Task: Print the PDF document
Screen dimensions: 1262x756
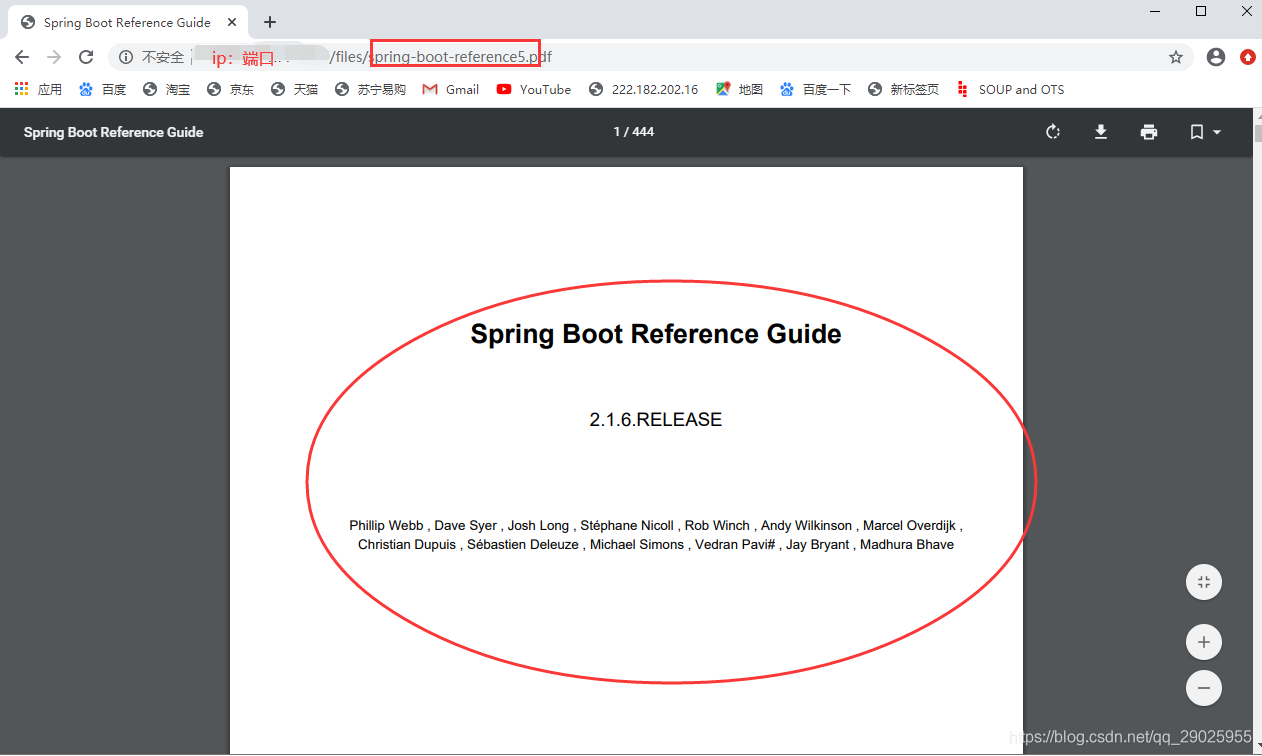Action: pyautogui.click(x=1149, y=132)
